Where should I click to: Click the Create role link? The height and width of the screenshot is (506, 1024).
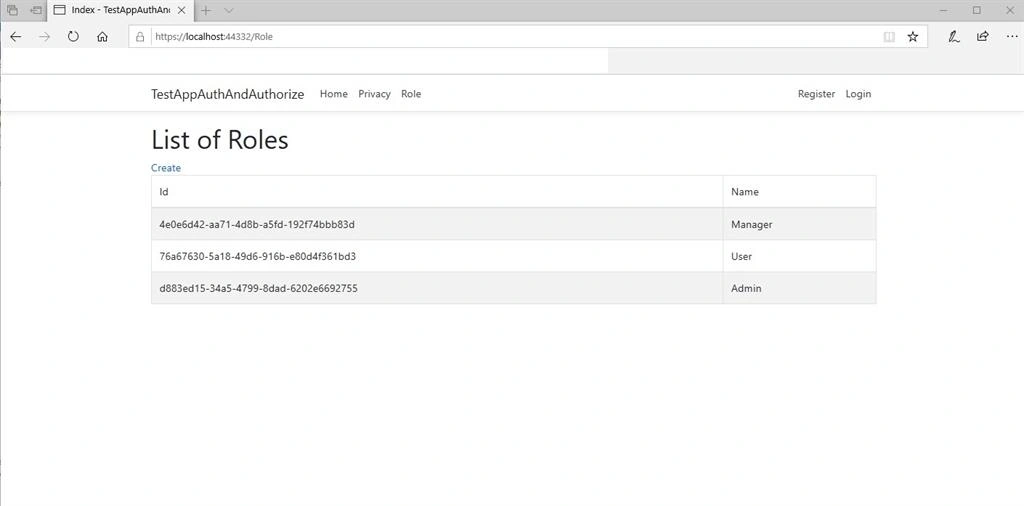(x=166, y=168)
